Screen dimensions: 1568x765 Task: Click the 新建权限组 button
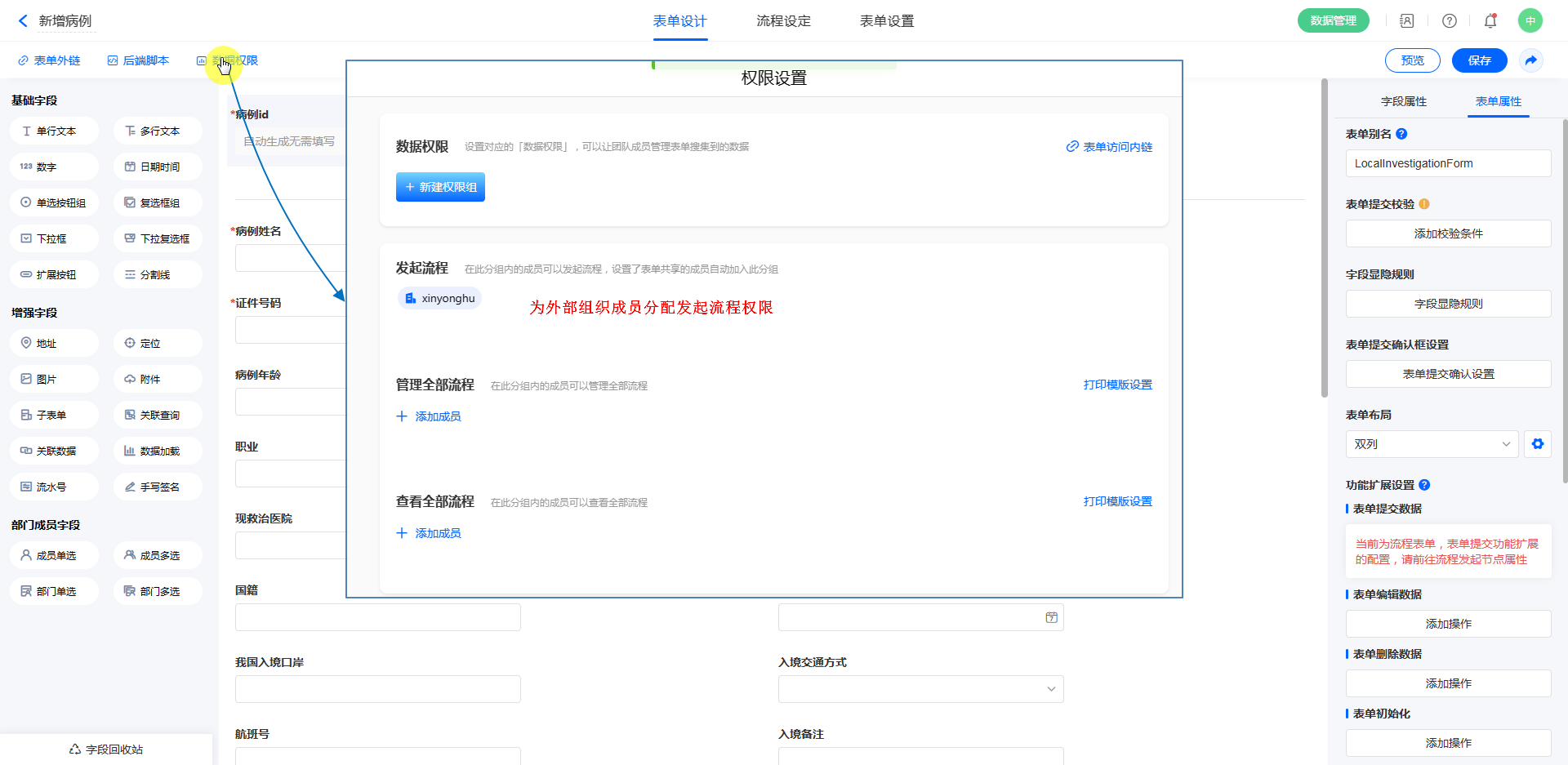[x=440, y=187]
